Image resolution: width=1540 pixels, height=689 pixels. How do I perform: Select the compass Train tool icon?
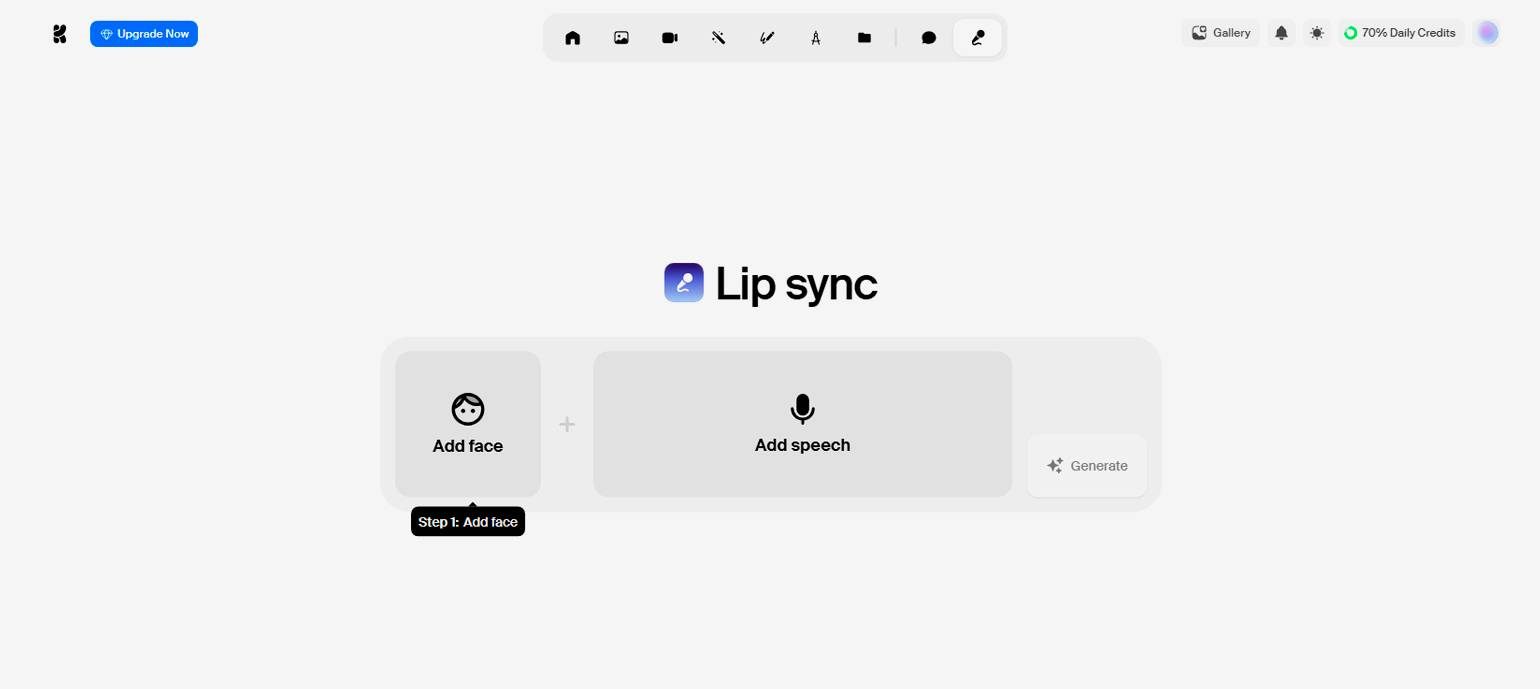[x=816, y=38]
